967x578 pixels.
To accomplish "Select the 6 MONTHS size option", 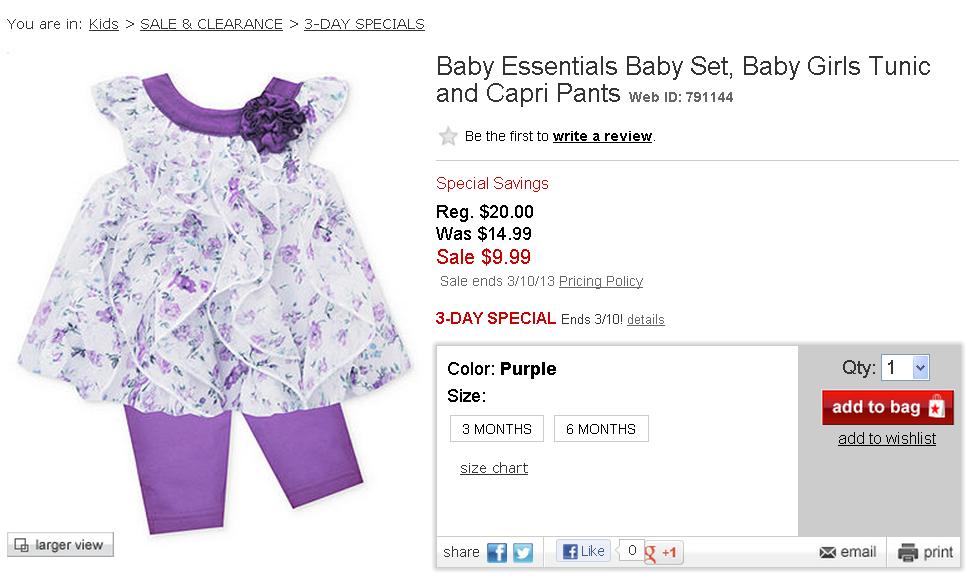I will [600, 429].
